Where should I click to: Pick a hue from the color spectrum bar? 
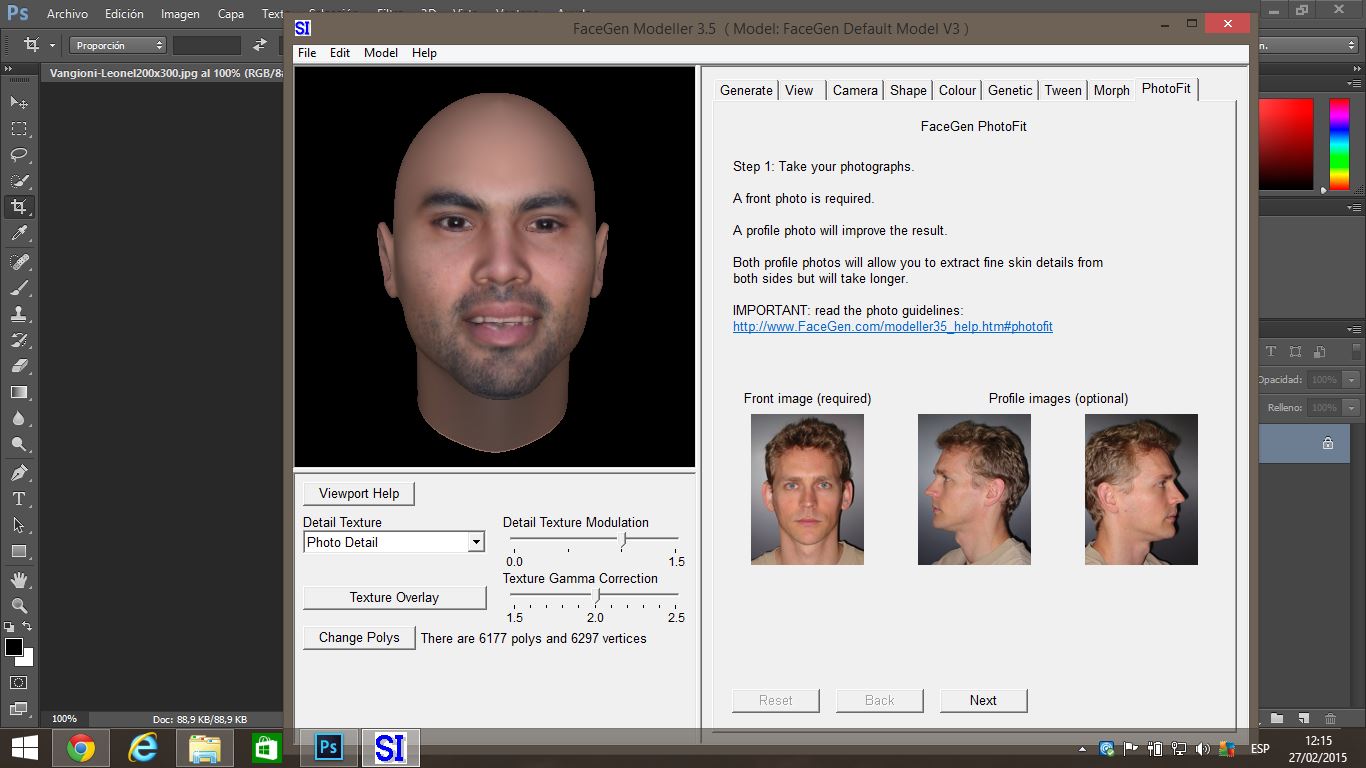pyautogui.click(x=1339, y=144)
